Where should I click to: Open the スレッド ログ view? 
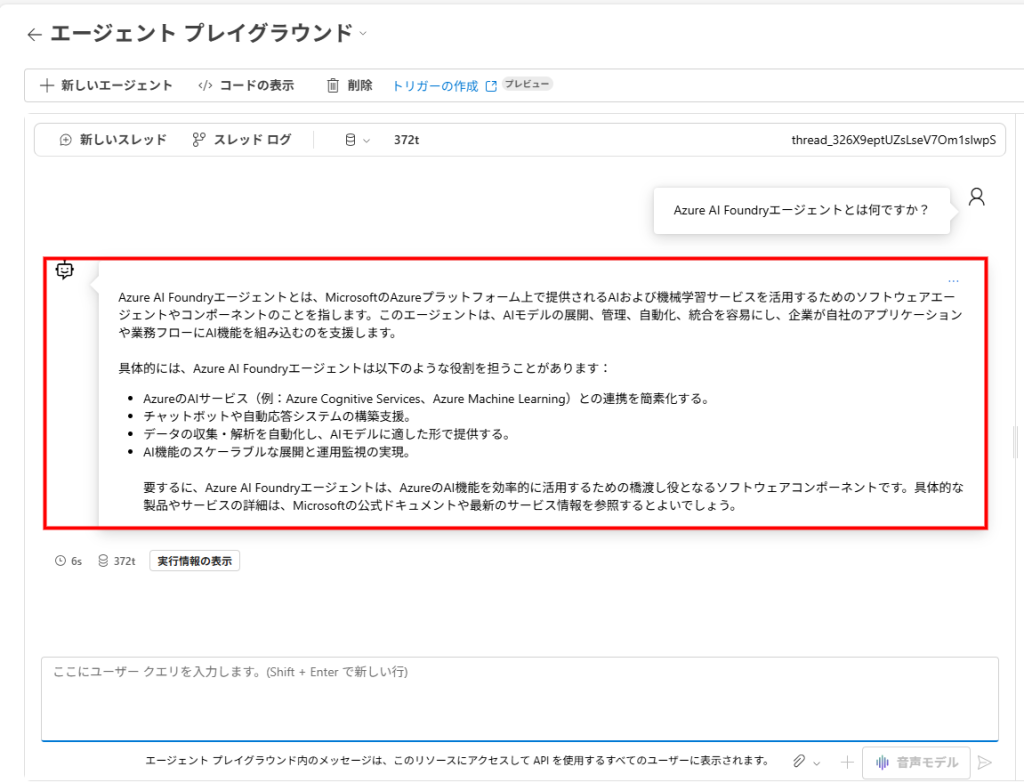(x=241, y=140)
